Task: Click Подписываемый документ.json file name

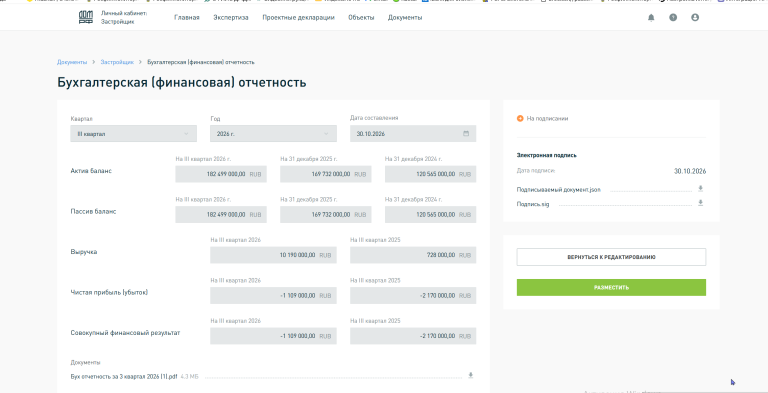Action: [x=558, y=190]
